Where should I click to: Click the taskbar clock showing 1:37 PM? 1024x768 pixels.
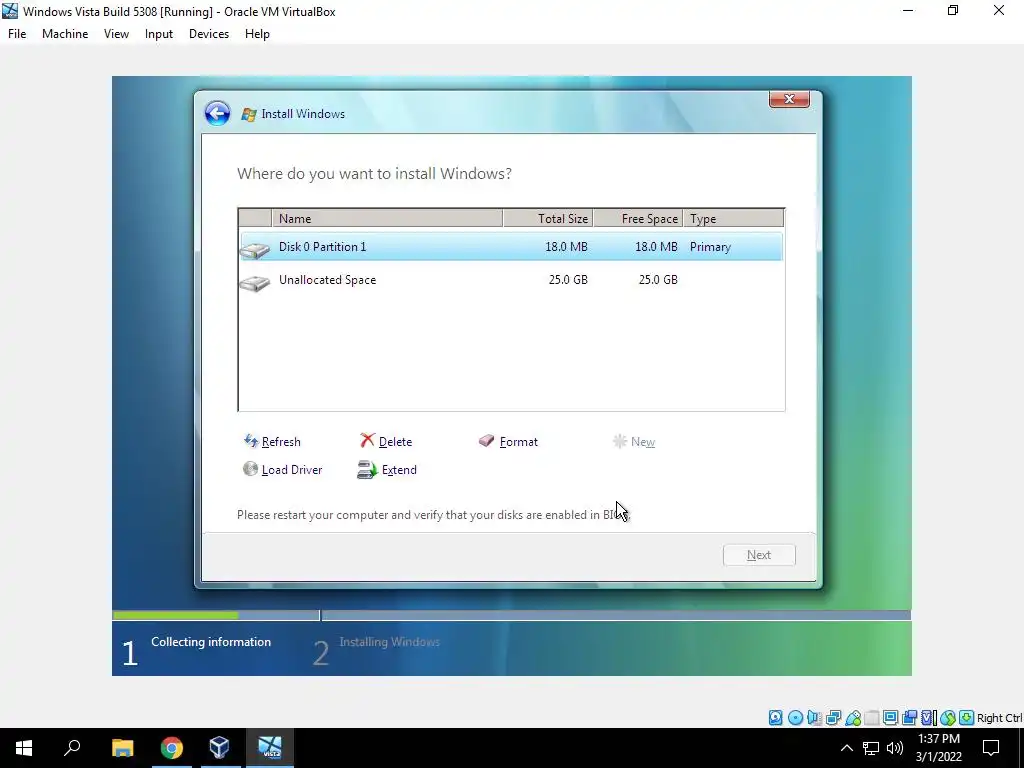pos(938,748)
